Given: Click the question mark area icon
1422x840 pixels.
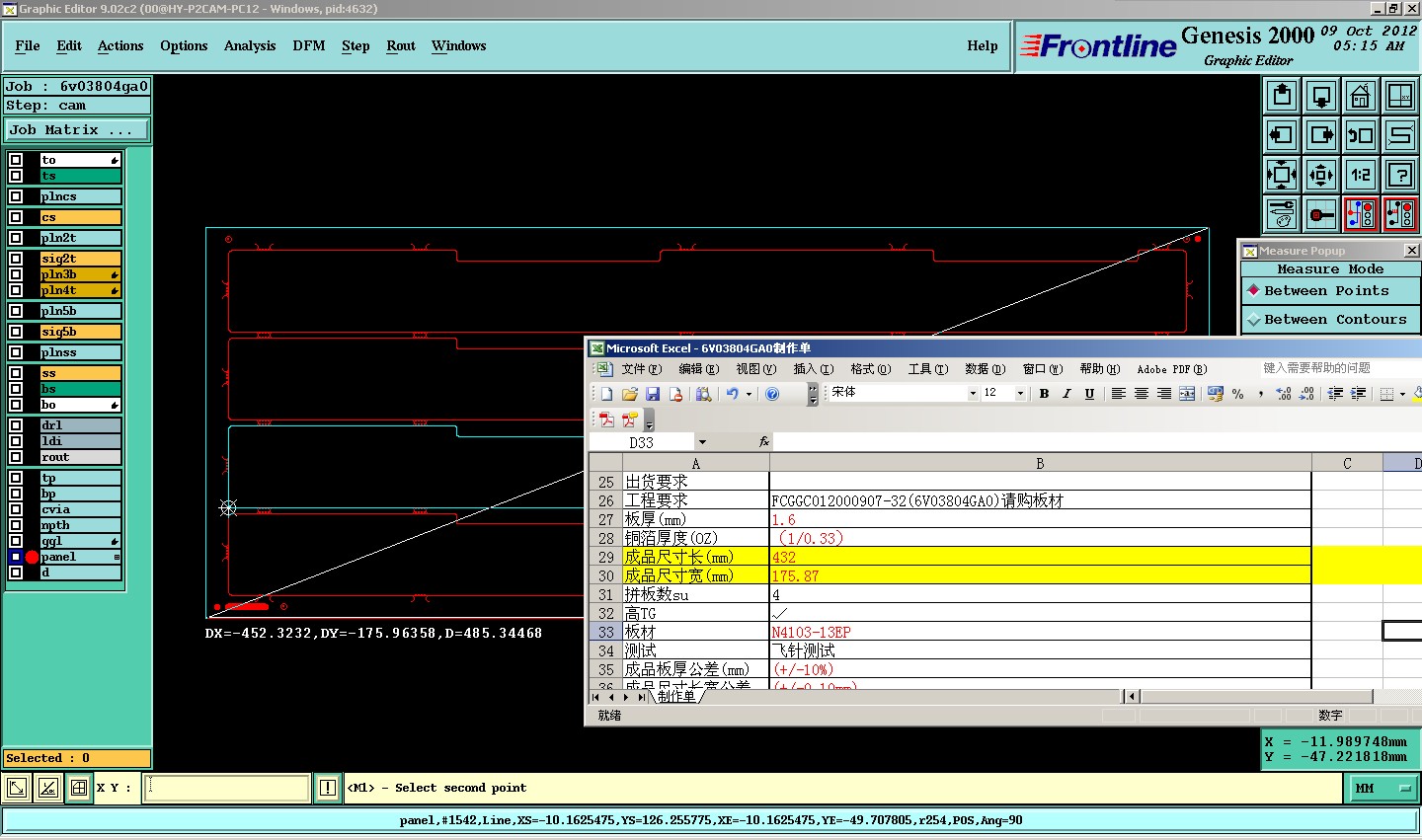Looking at the screenshot, I should pyautogui.click(x=1400, y=175).
